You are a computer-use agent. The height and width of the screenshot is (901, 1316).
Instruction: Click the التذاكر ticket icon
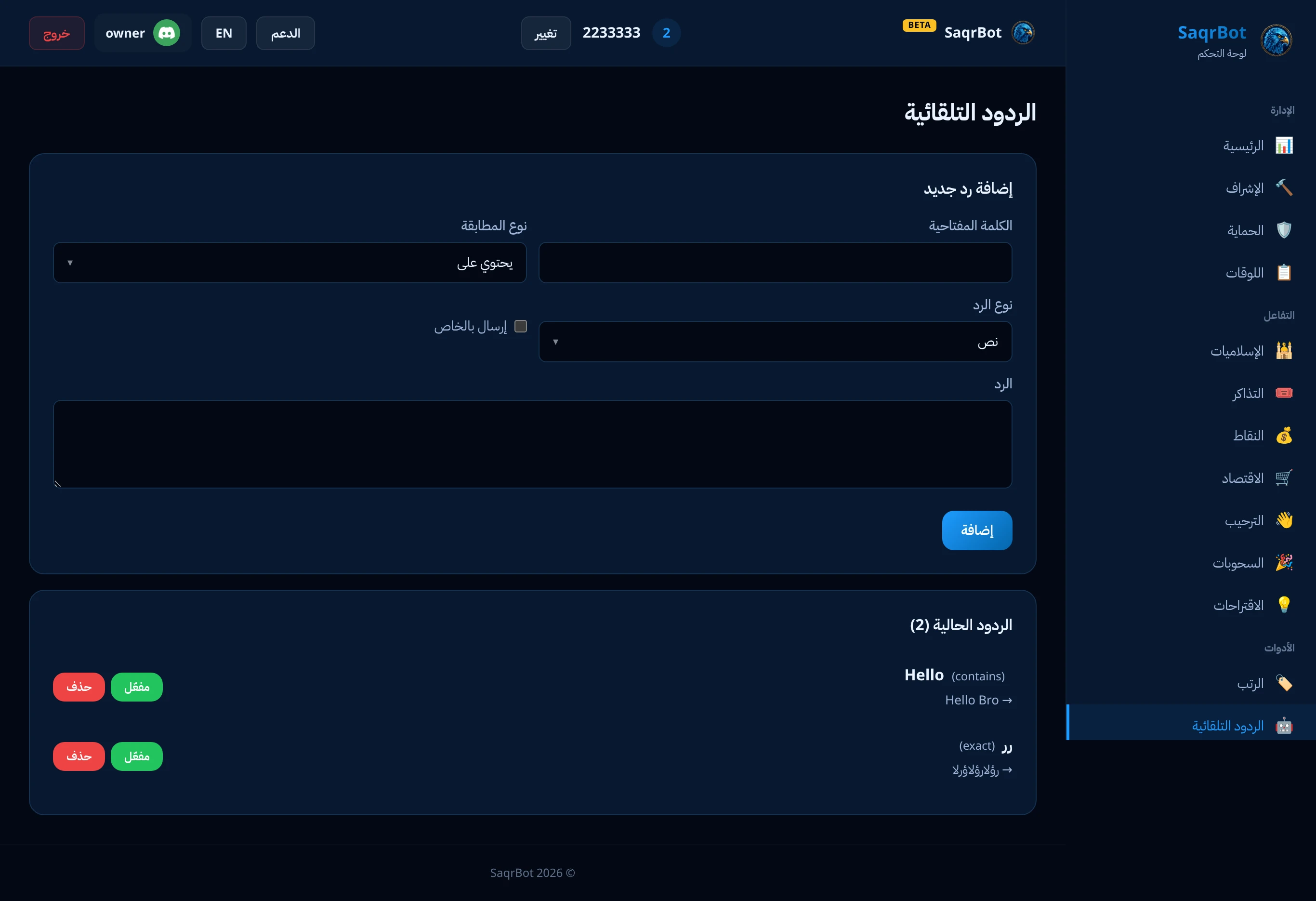(x=1283, y=393)
